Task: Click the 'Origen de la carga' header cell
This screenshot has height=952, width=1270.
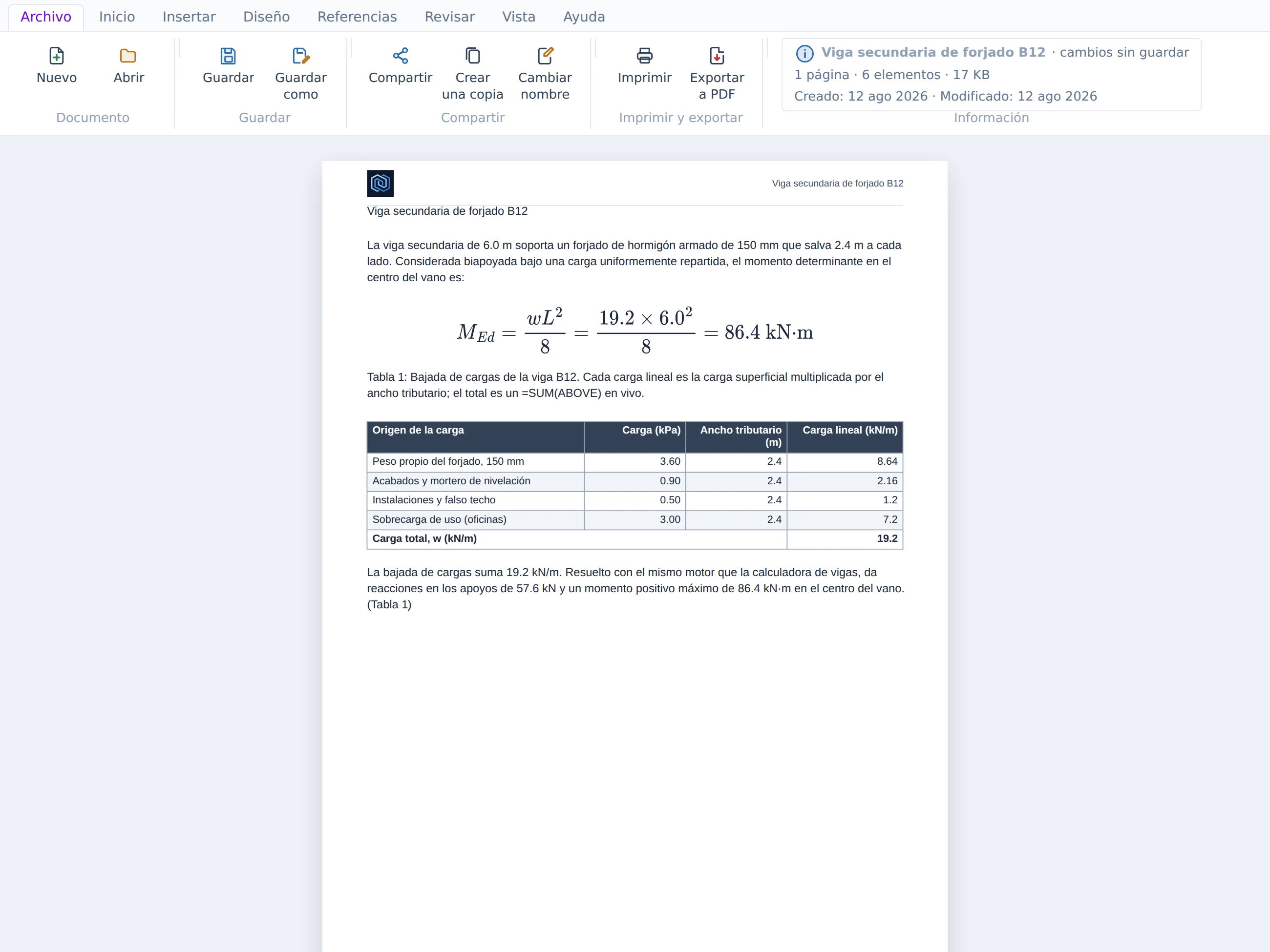Action: tap(475, 437)
